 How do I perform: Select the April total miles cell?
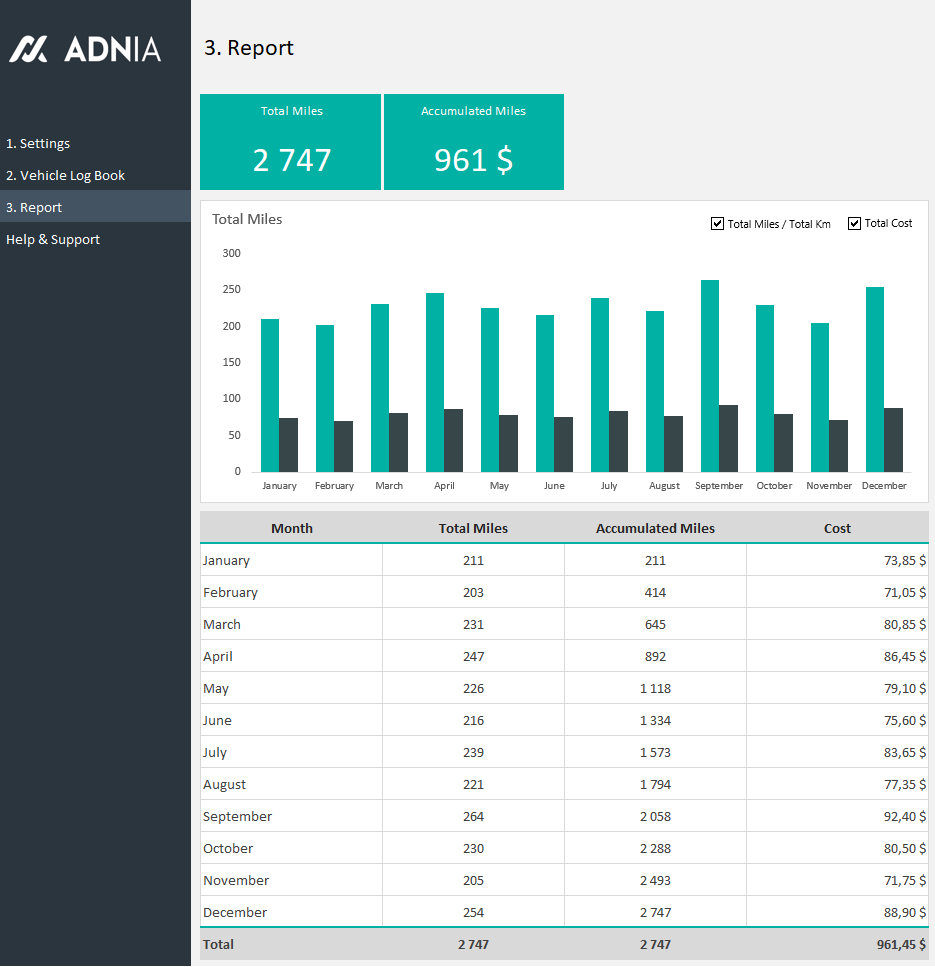pyautogui.click(x=473, y=657)
